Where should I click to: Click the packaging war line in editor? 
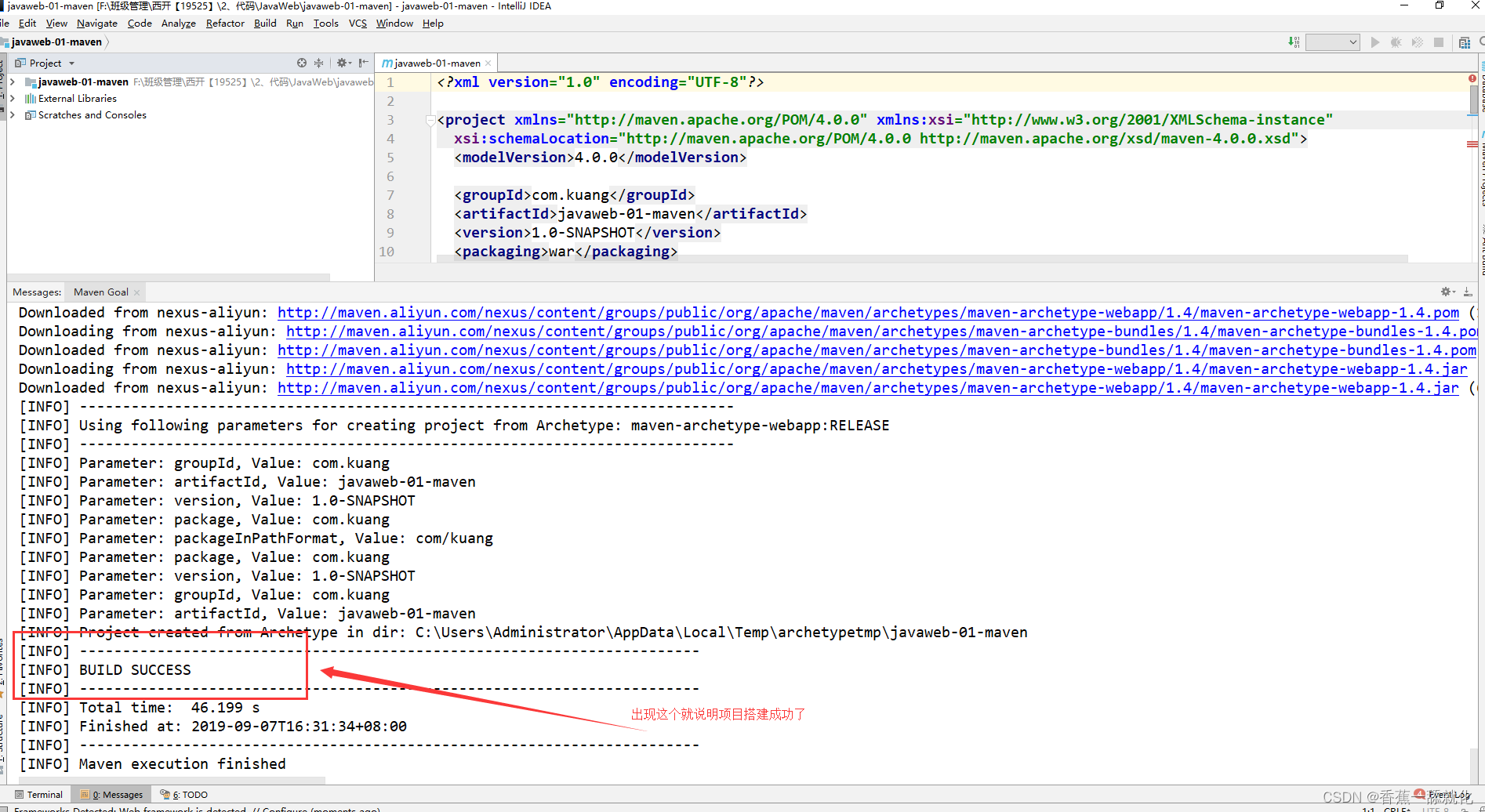point(566,252)
